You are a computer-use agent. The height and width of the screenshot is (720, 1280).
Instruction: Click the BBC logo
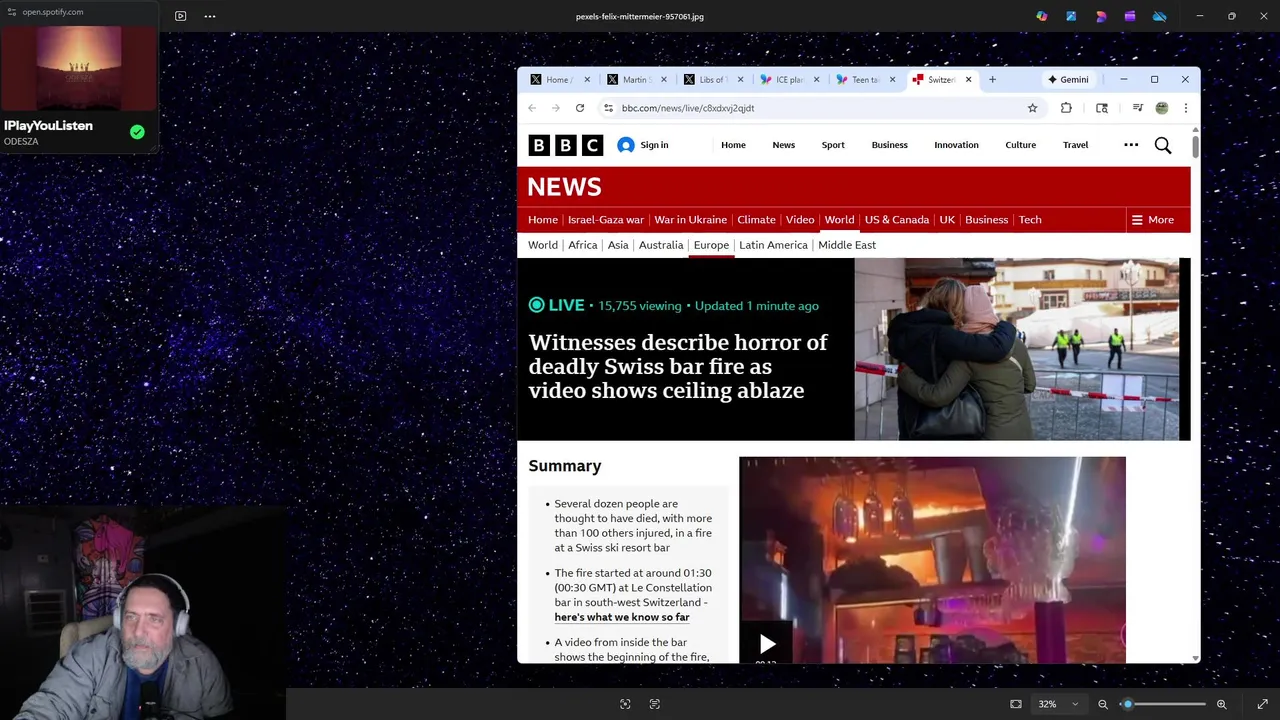[x=566, y=145]
